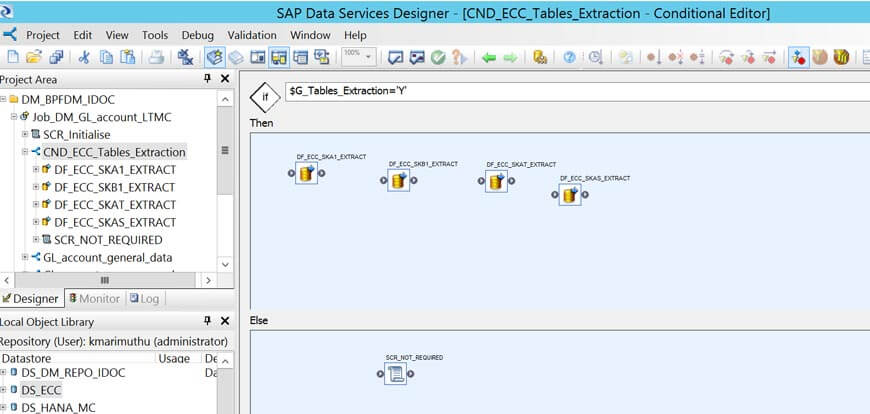Collapse the DM_BPFDM_IDOC project node
The height and width of the screenshot is (414, 870).
click(x=3, y=99)
